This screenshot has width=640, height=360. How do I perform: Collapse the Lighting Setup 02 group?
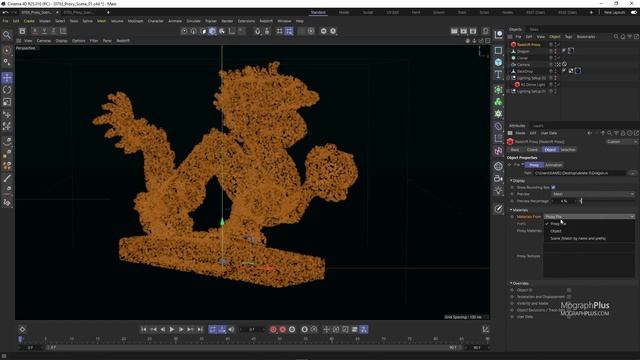pyautogui.click(x=509, y=78)
